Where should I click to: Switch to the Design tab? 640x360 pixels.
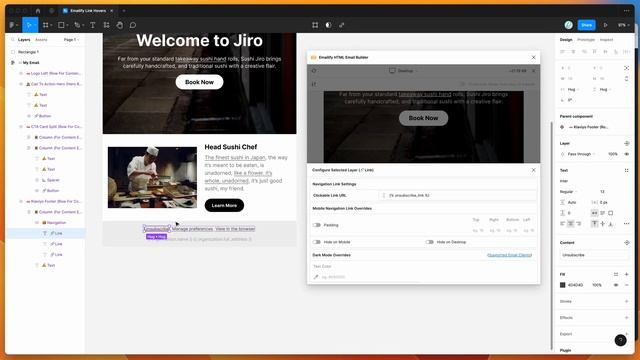pyautogui.click(x=566, y=40)
